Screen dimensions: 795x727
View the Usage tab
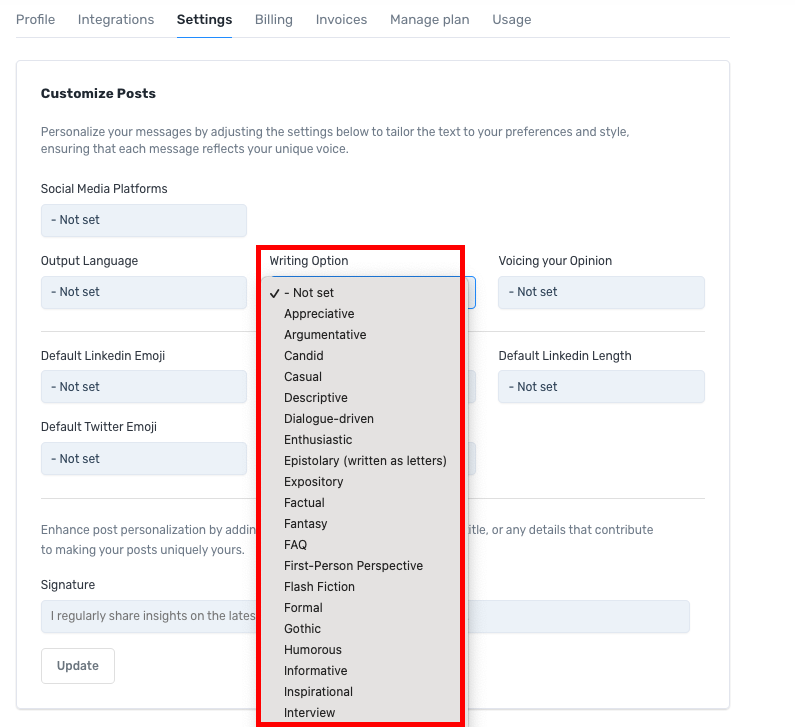coord(512,19)
